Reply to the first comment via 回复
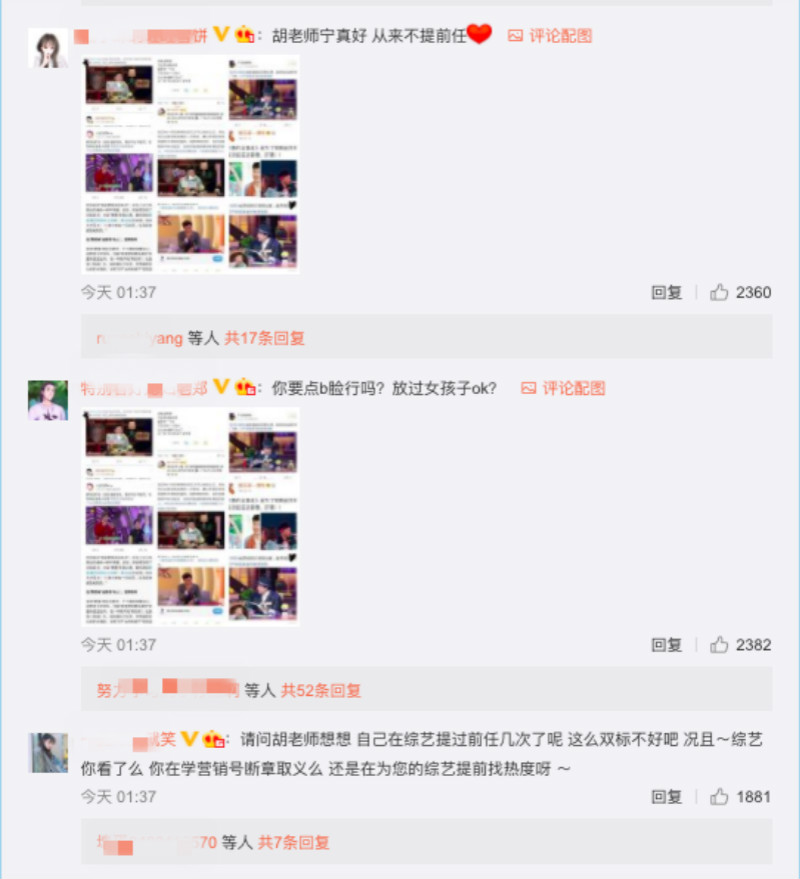 point(667,292)
